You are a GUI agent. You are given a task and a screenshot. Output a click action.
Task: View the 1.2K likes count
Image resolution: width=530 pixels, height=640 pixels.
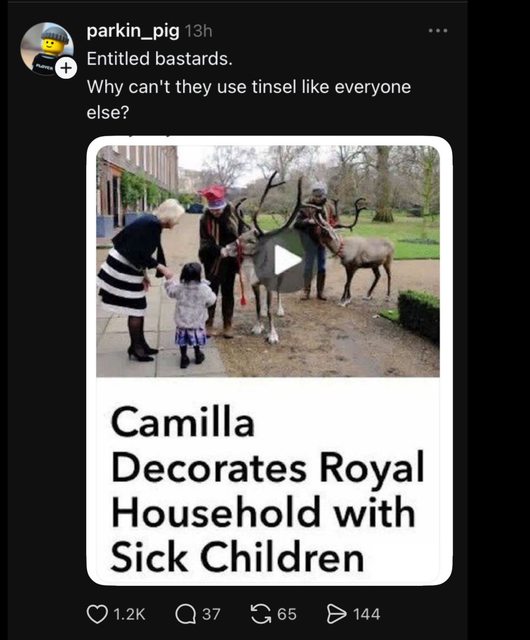[129, 614]
